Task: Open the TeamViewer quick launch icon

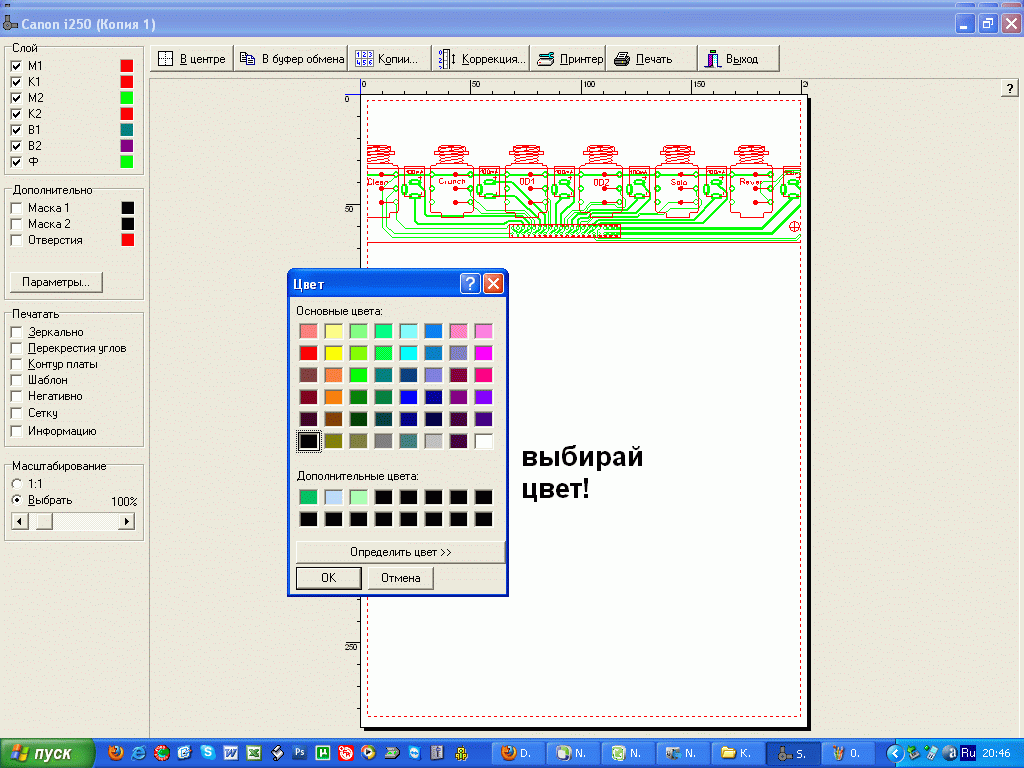Action: (415, 753)
